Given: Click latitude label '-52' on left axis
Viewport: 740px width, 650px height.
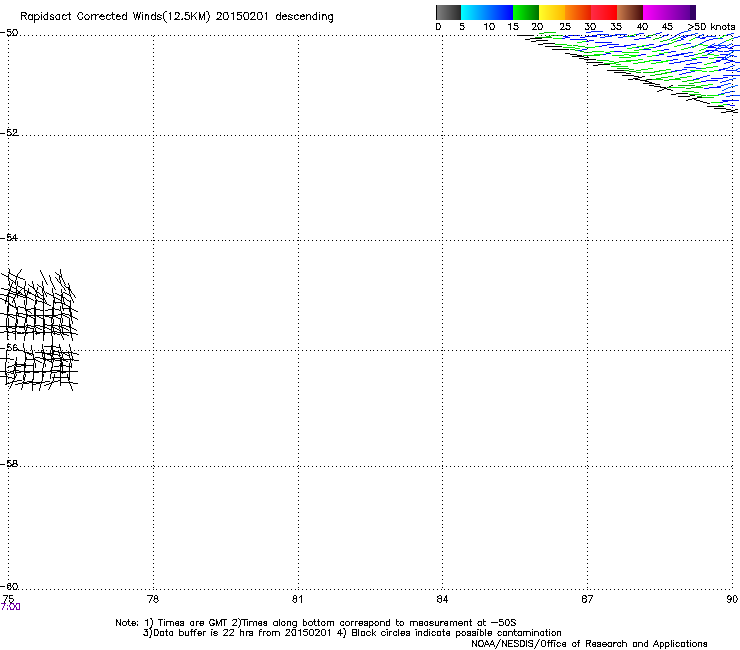Looking at the screenshot, I should tap(9, 133).
